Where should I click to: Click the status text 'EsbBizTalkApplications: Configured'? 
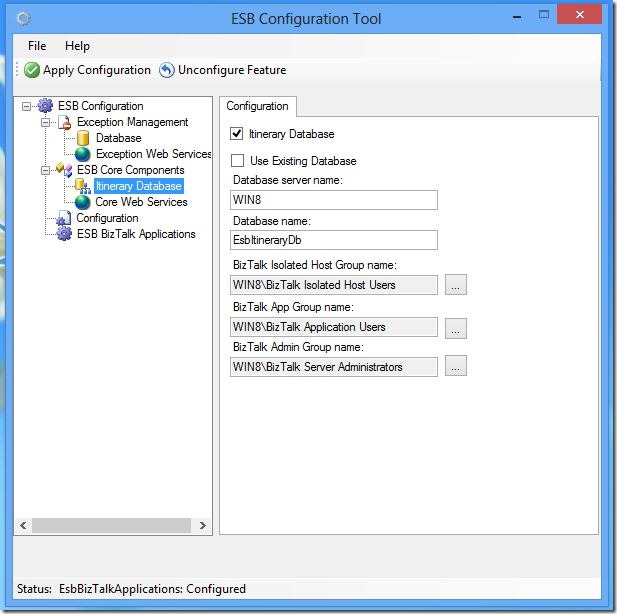pos(152,589)
